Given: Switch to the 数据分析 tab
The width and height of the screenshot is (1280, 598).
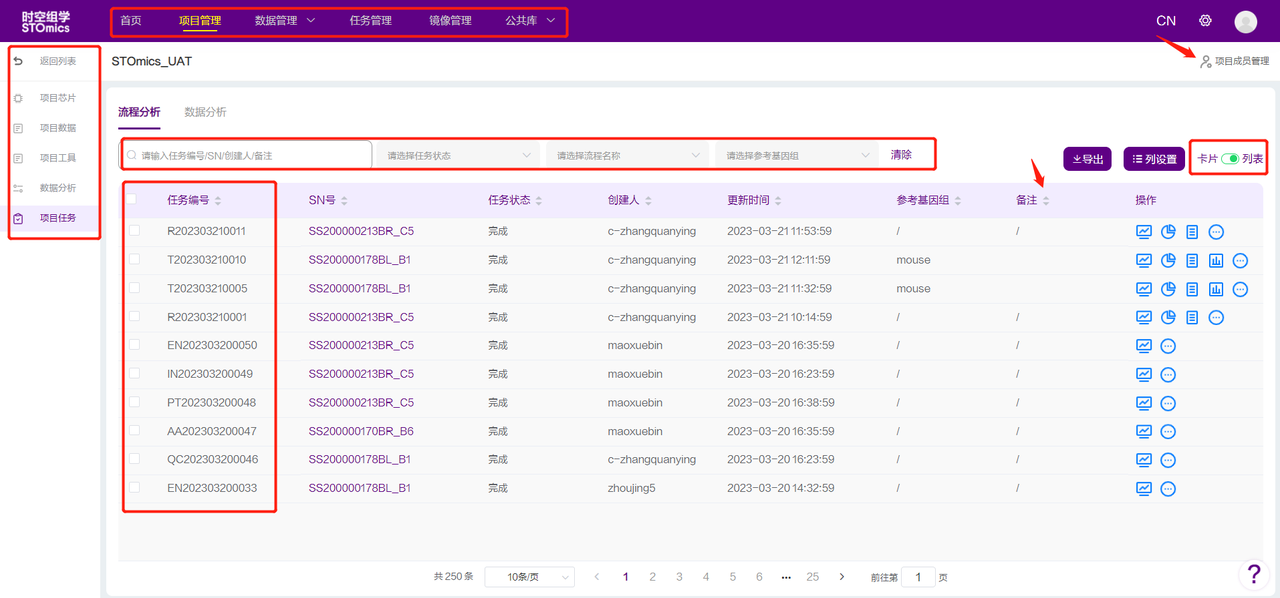Looking at the screenshot, I should coord(205,112).
